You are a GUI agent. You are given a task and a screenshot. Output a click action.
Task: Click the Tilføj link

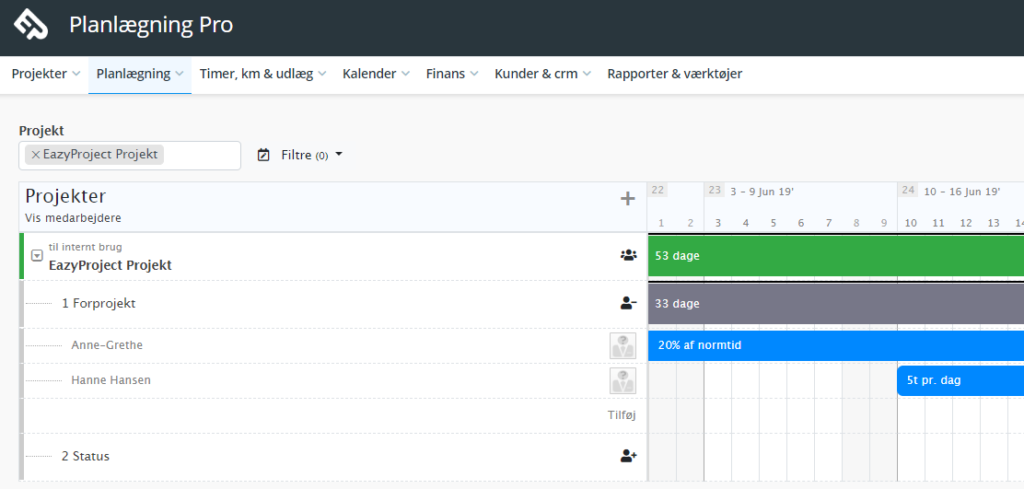pos(622,415)
